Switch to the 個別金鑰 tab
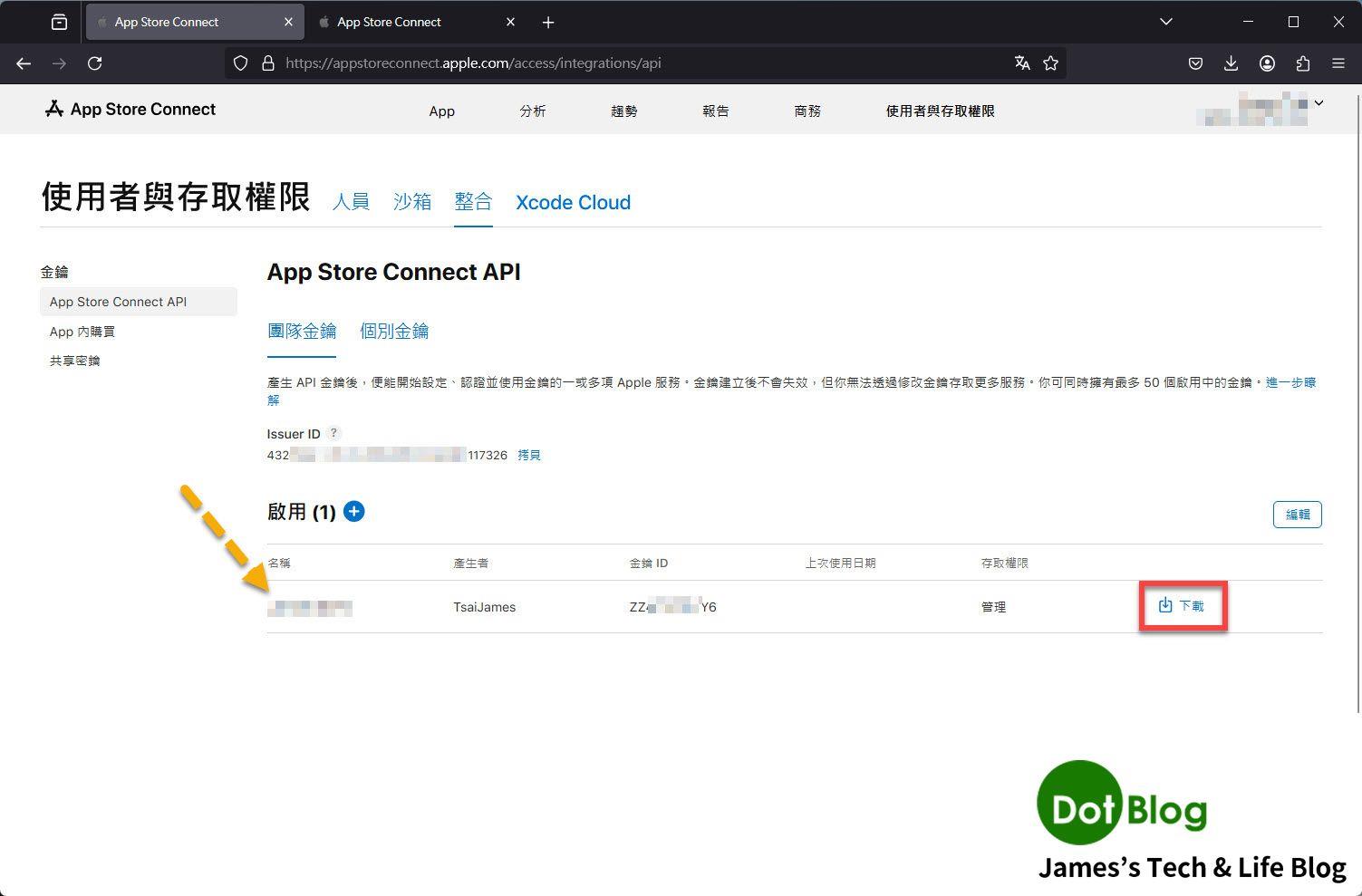The image size is (1362, 896). (394, 331)
